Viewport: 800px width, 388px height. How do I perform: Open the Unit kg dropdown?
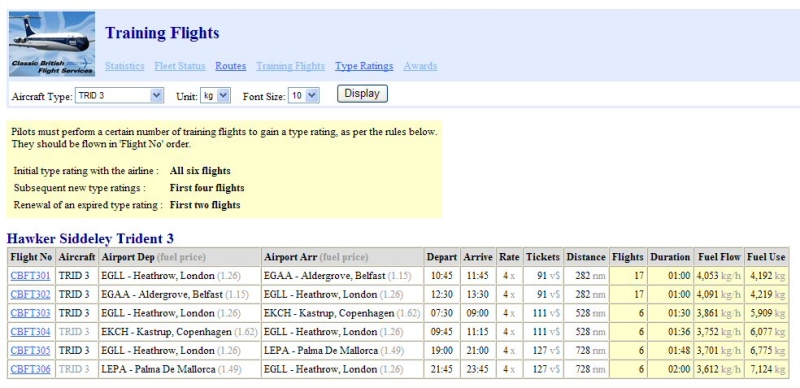[215, 95]
